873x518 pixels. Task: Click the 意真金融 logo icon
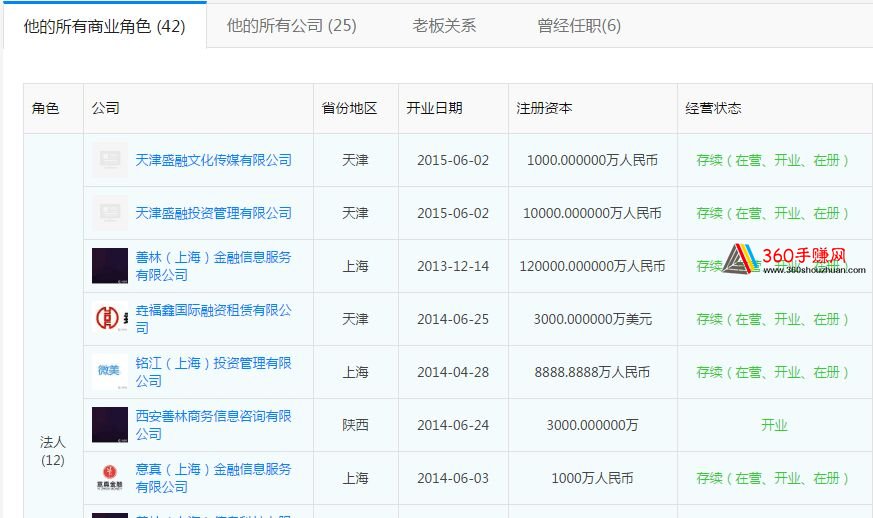(x=110, y=477)
